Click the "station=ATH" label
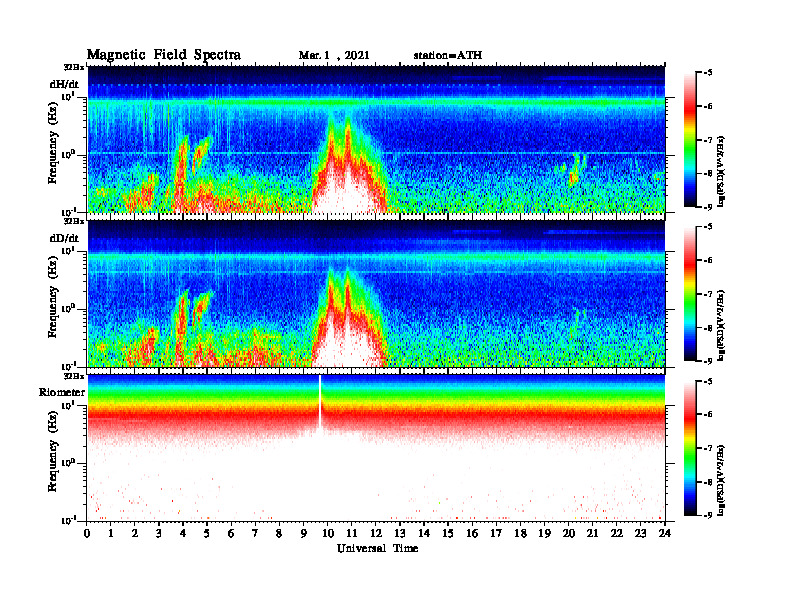This screenshot has height=612, width=792. [x=448, y=56]
